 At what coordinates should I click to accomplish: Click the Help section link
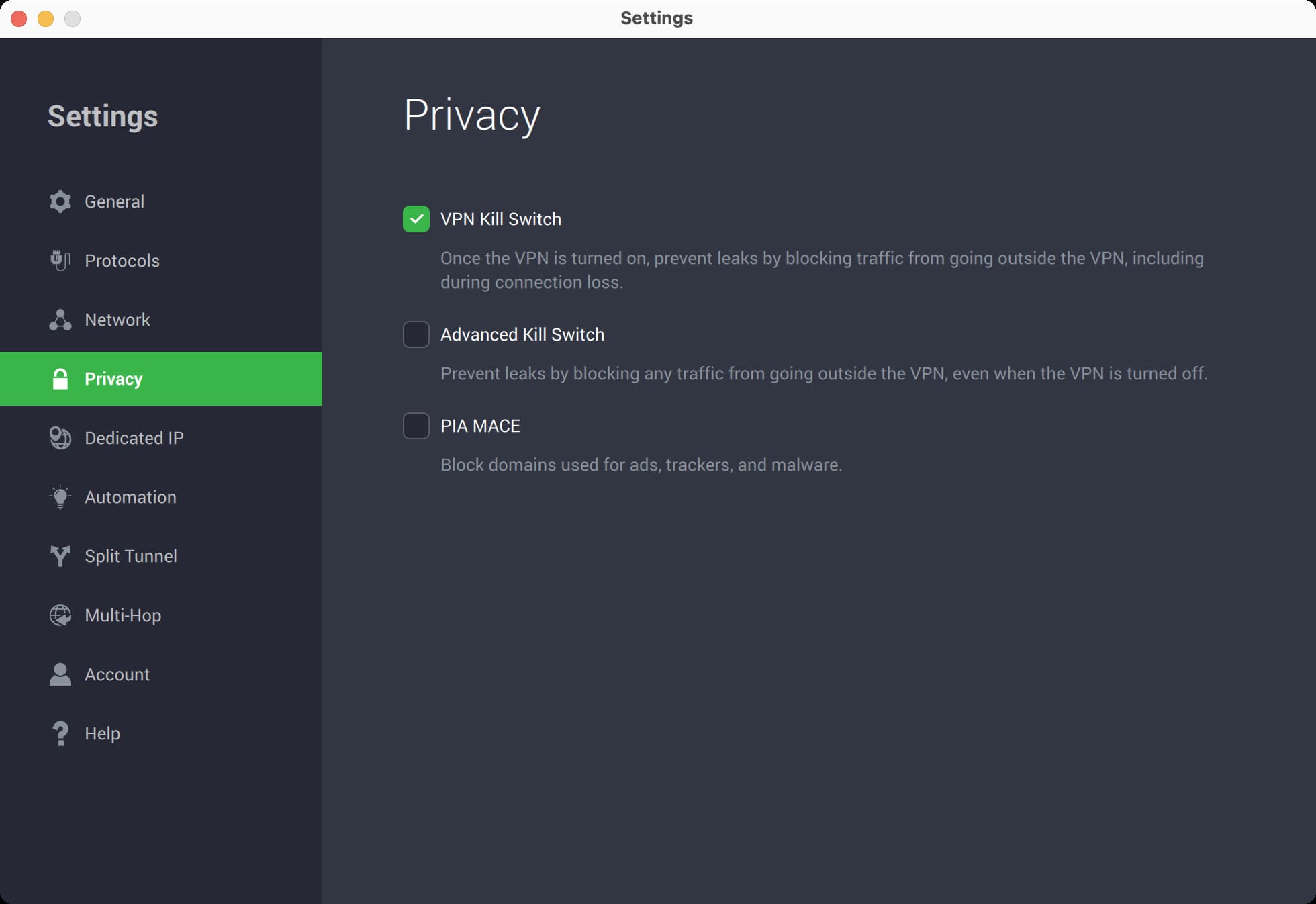click(x=102, y=733)
